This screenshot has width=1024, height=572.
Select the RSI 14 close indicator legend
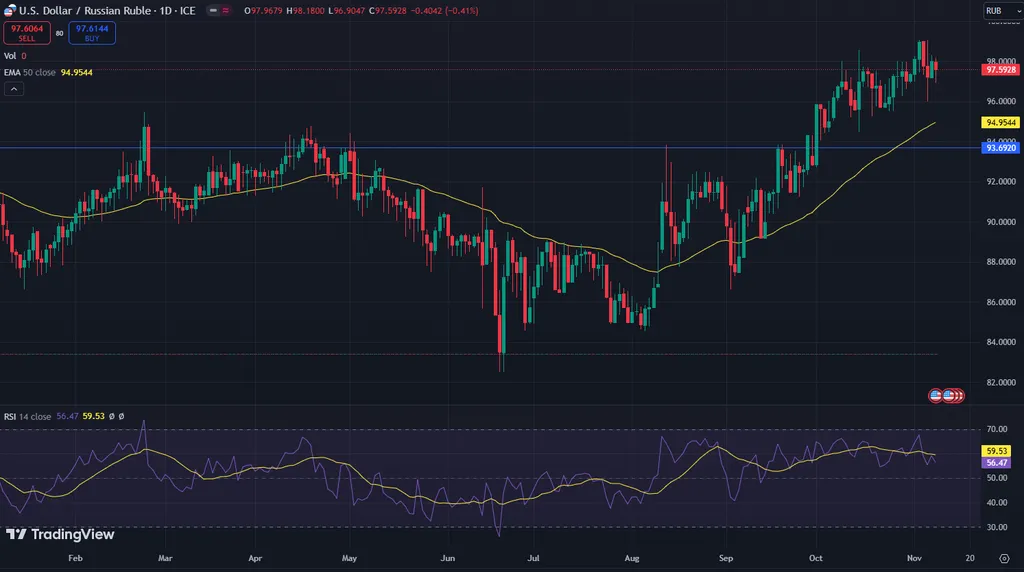coord(28,416)
